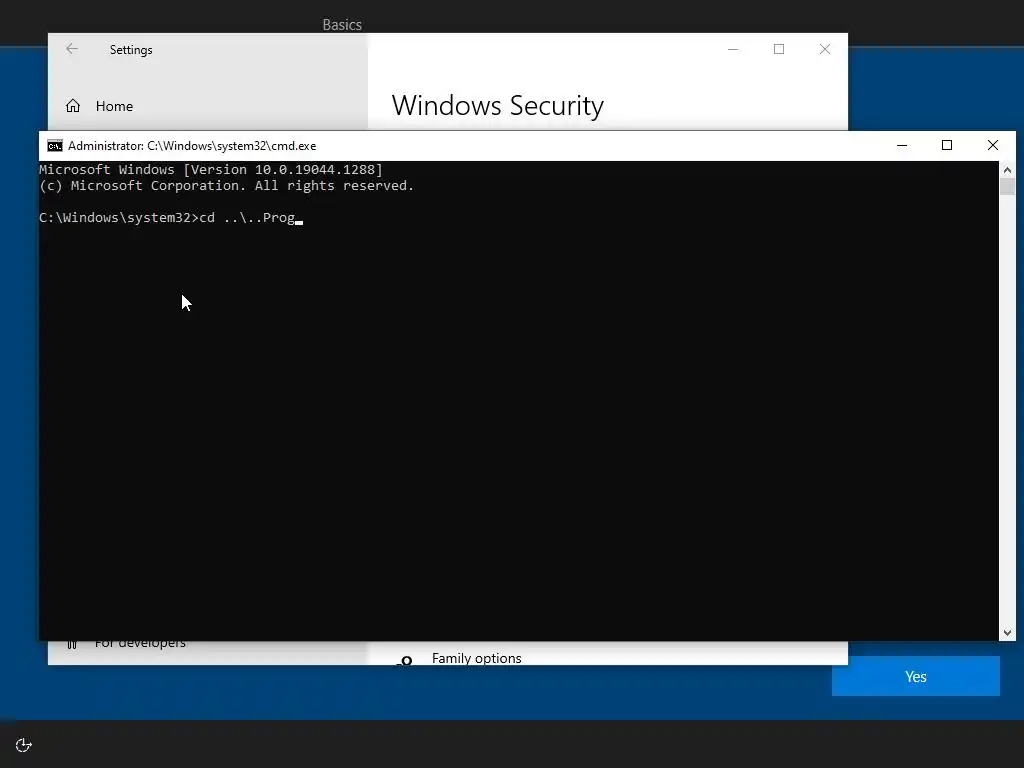Minimize the Administrator cmd.exe window
Viewport: 1024px width, 768px height.
pos(902,146)
